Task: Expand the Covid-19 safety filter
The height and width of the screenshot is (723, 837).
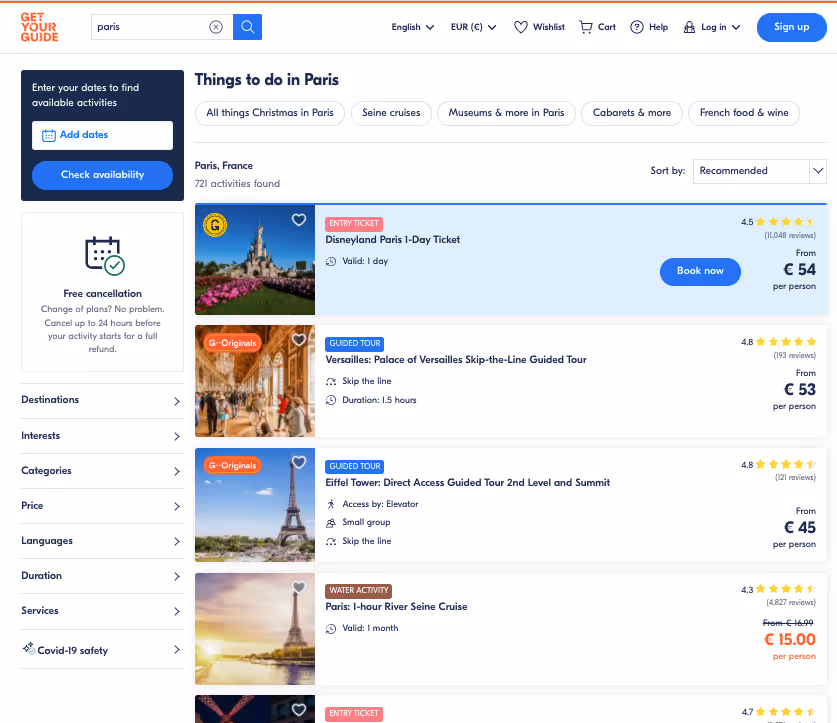Action: 102,649
